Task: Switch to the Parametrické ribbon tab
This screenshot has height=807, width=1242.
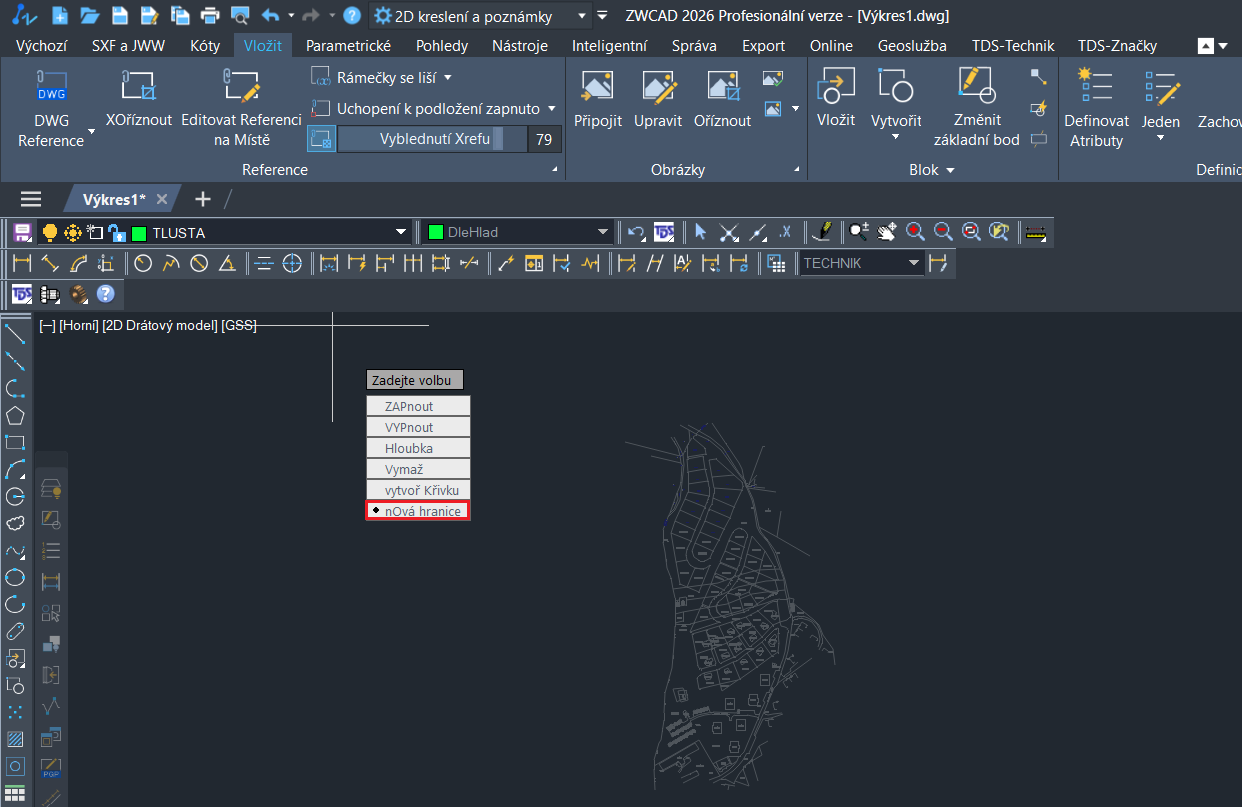Action: coord(348,45)
